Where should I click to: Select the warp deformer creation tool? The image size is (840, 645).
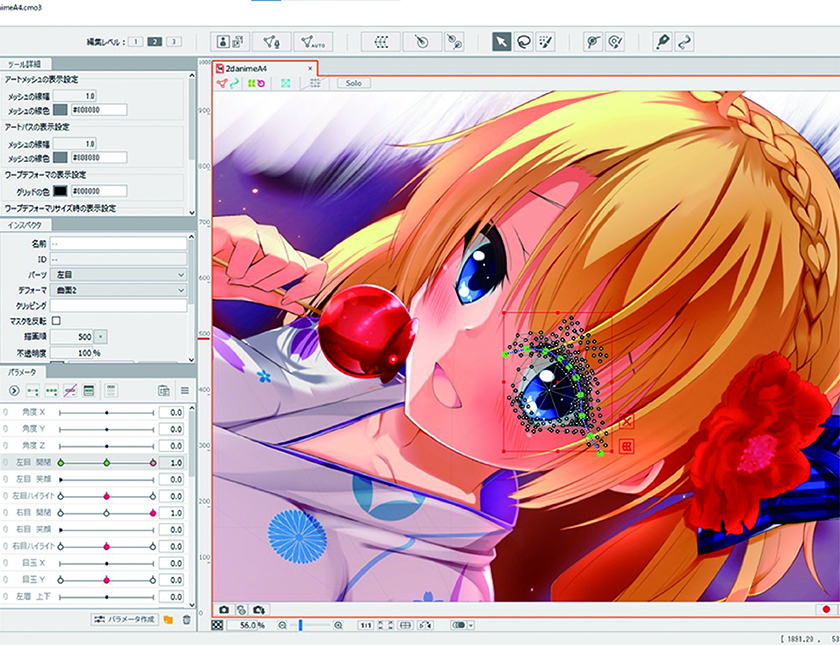tap(381, 42)
